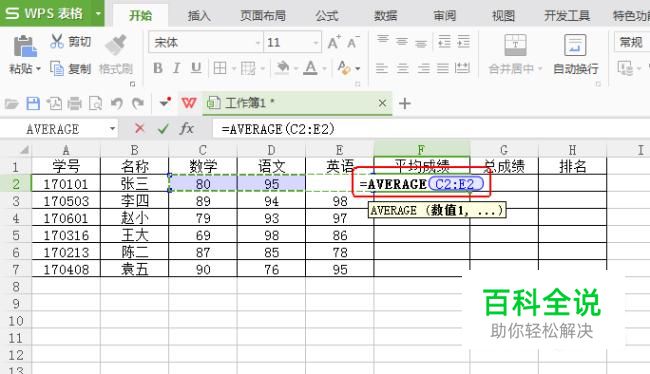Click cell containing 170503

[x=66, y=201]
